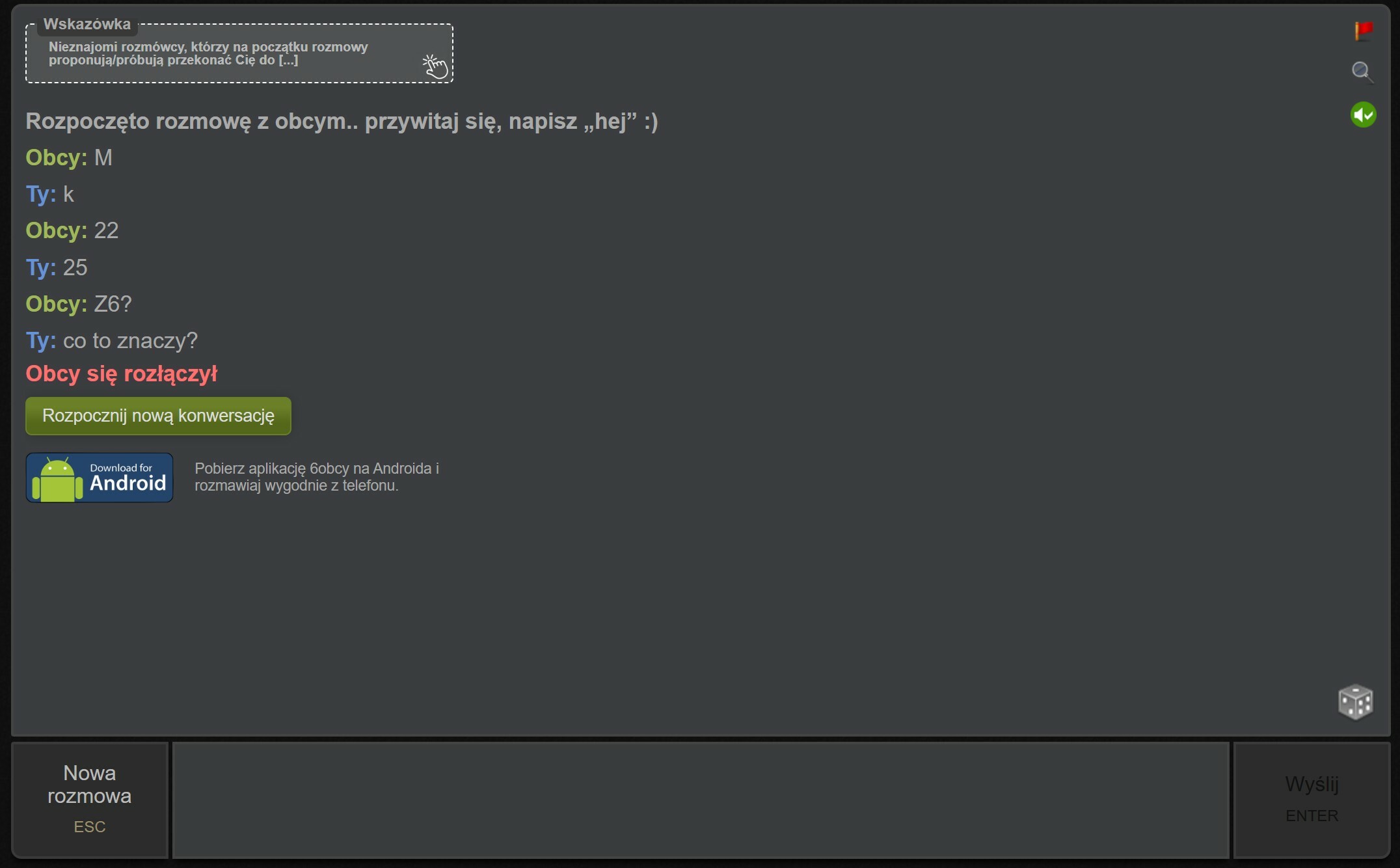Click the Wskazówka title label

(x=87, y=24)
